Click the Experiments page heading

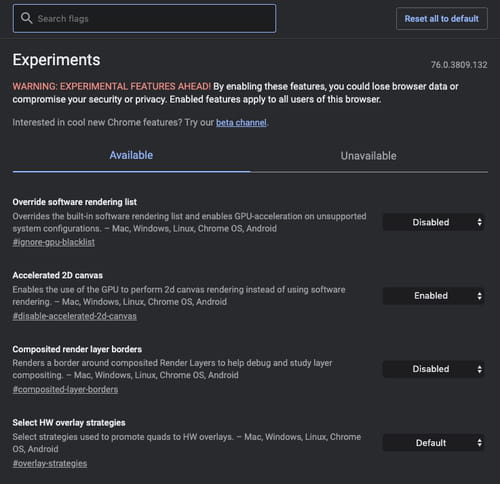point(56,60)
